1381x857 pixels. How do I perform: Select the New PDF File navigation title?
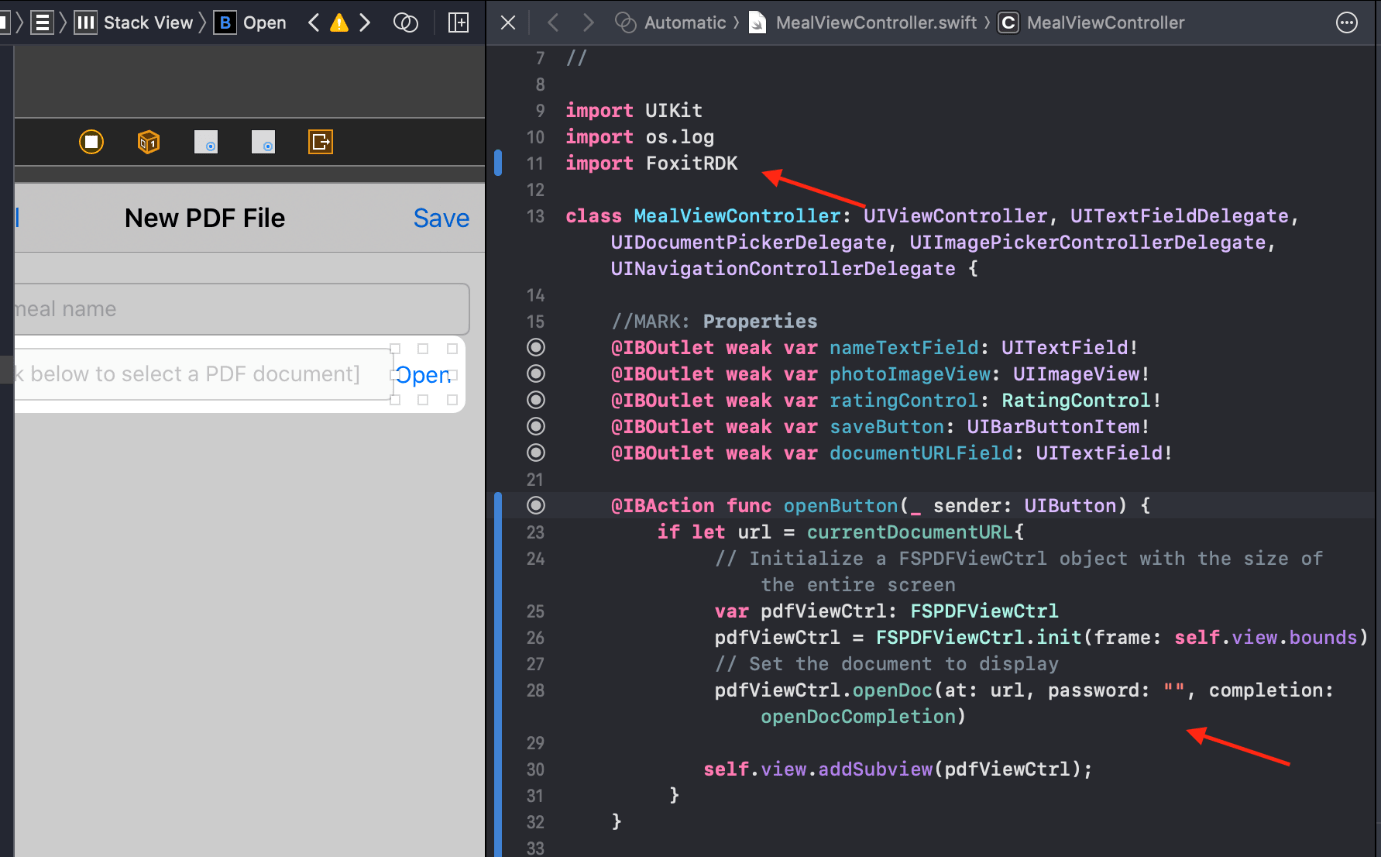point(205,218)
